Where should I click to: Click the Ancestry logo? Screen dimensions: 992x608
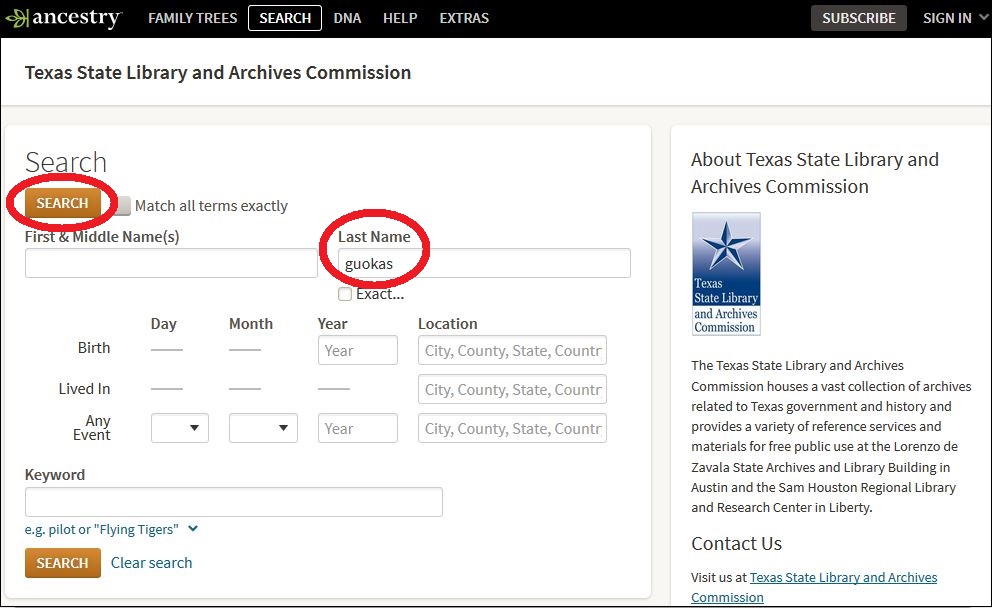pyautogui.click(x=63, y=18)
